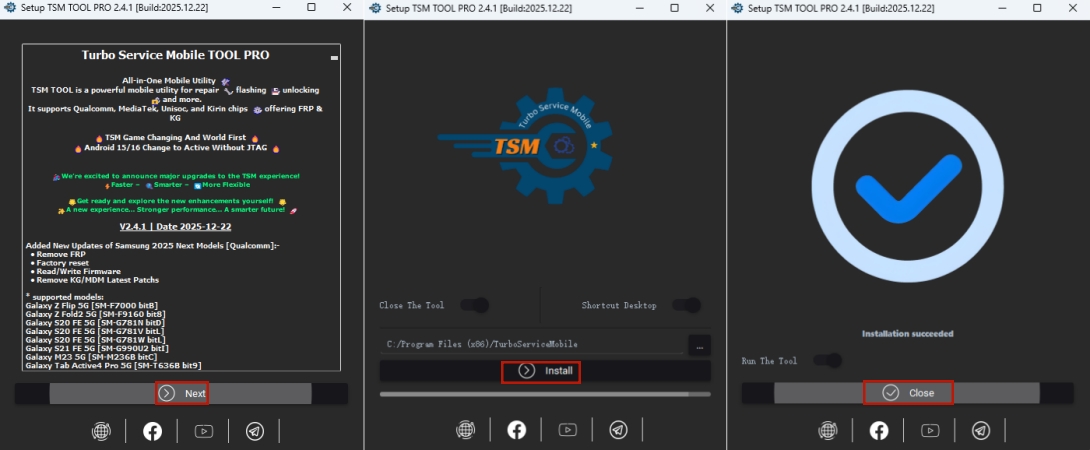Click the gear icon in first window title bar
Screen dimensions: 1090x450
coord(9,8)
